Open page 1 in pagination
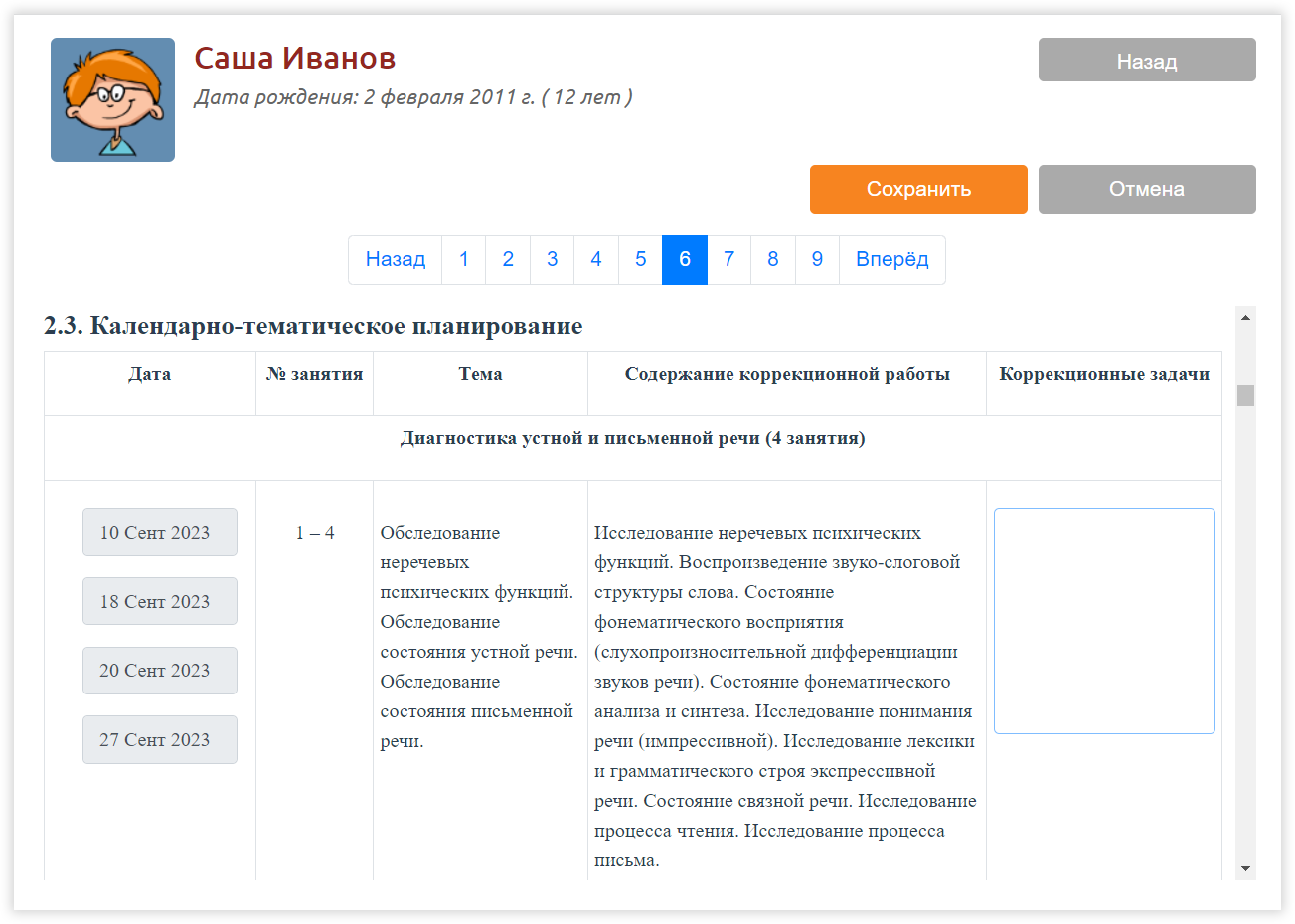Screen dimensions: 1295x924 (x=463, y=260)
